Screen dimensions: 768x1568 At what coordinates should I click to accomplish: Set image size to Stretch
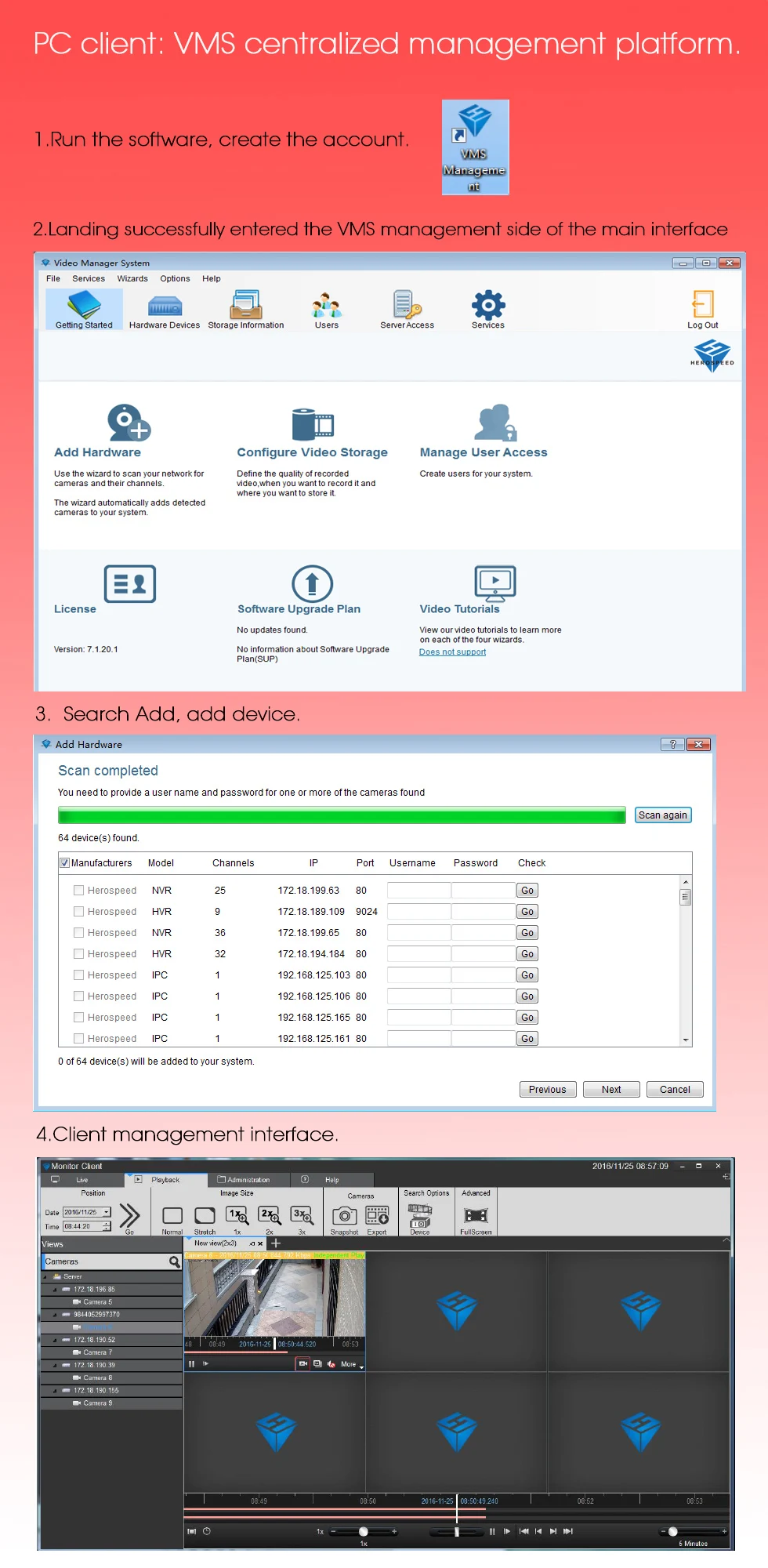(205, 1216)
